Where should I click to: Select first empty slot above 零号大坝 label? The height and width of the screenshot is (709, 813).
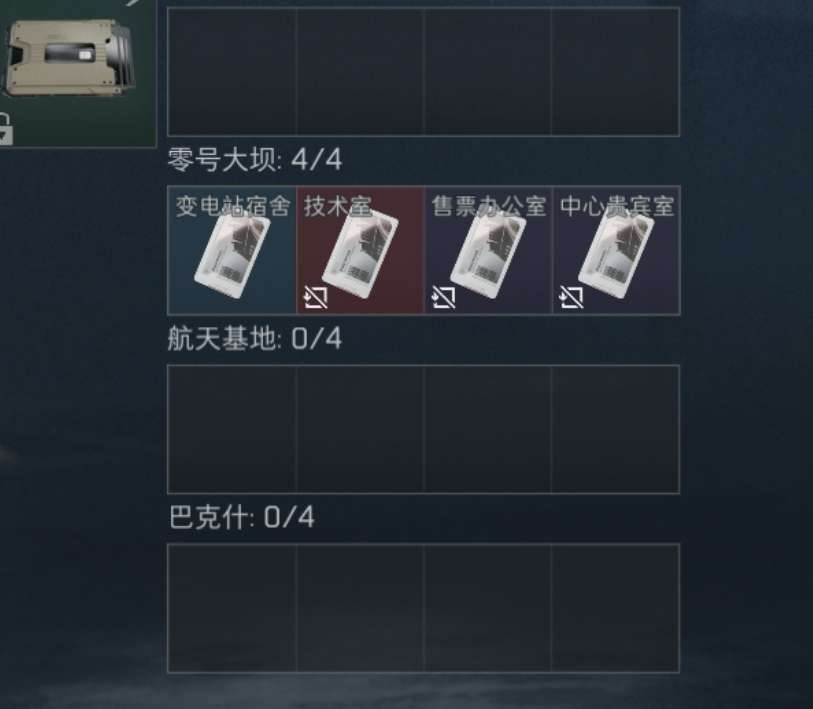click(232, 72)
